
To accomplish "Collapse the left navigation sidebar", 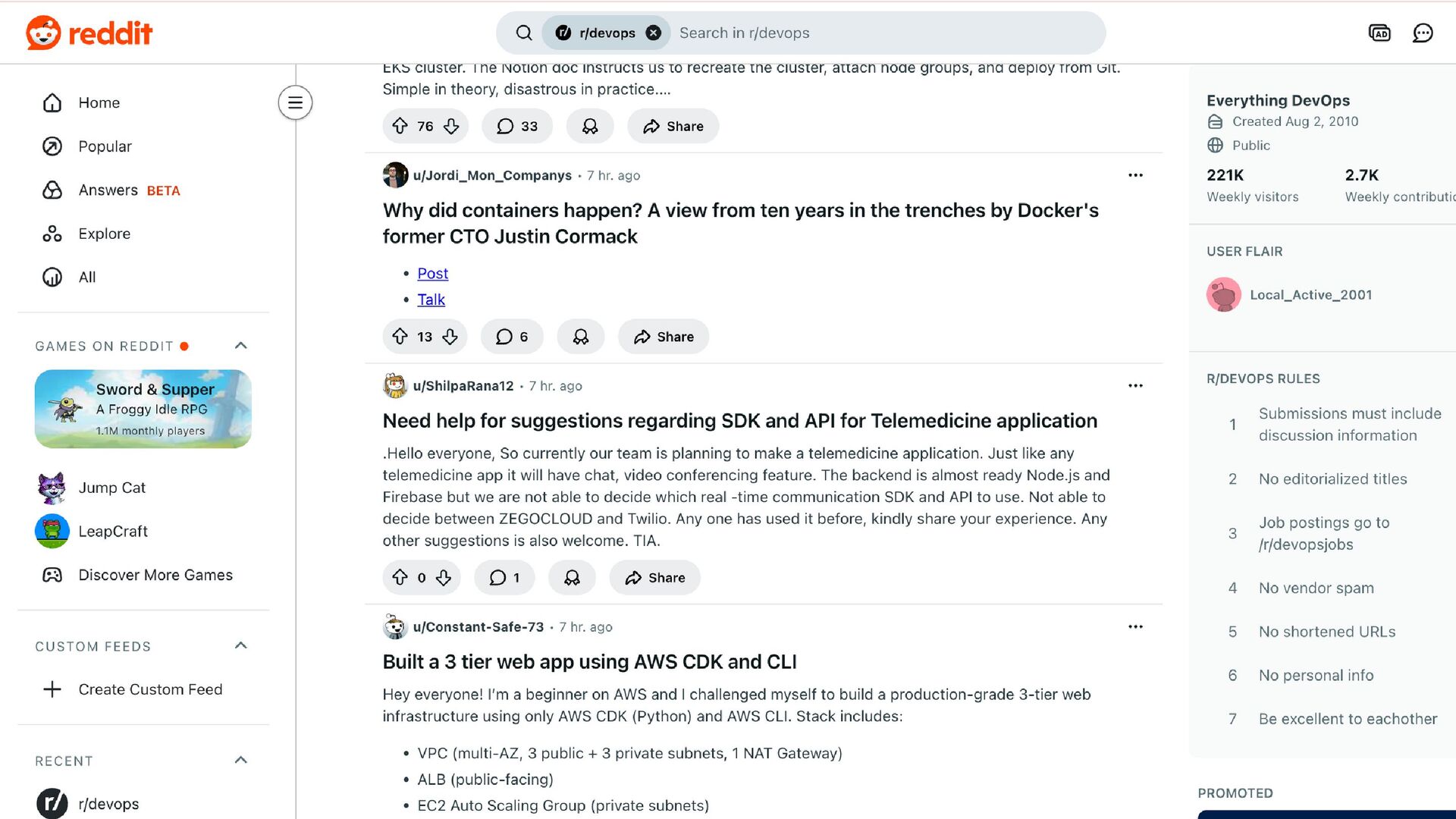I will click(x=295, y=103).
